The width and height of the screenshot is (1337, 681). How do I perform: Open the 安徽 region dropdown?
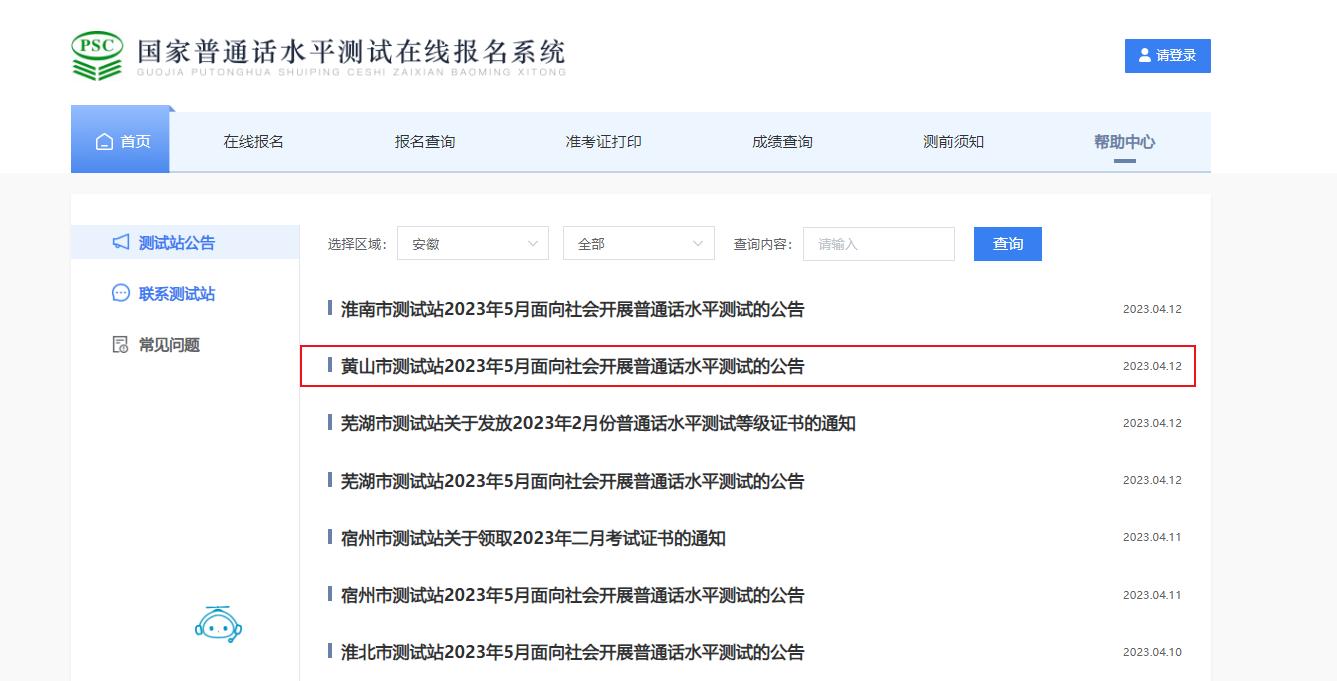click(472, 244)
